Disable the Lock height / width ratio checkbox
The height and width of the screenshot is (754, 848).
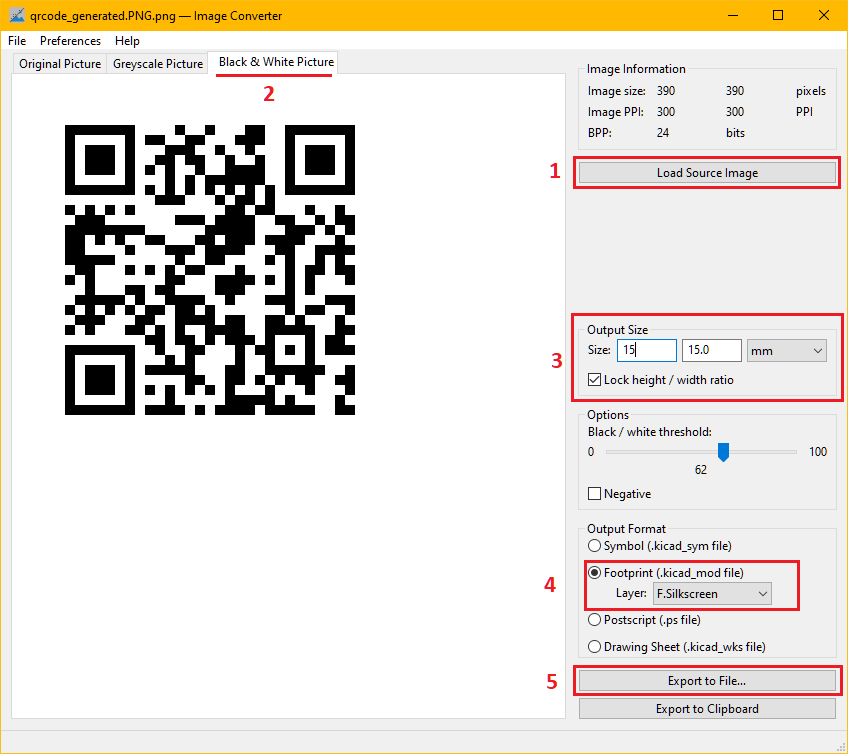click(x=592, y=379)
